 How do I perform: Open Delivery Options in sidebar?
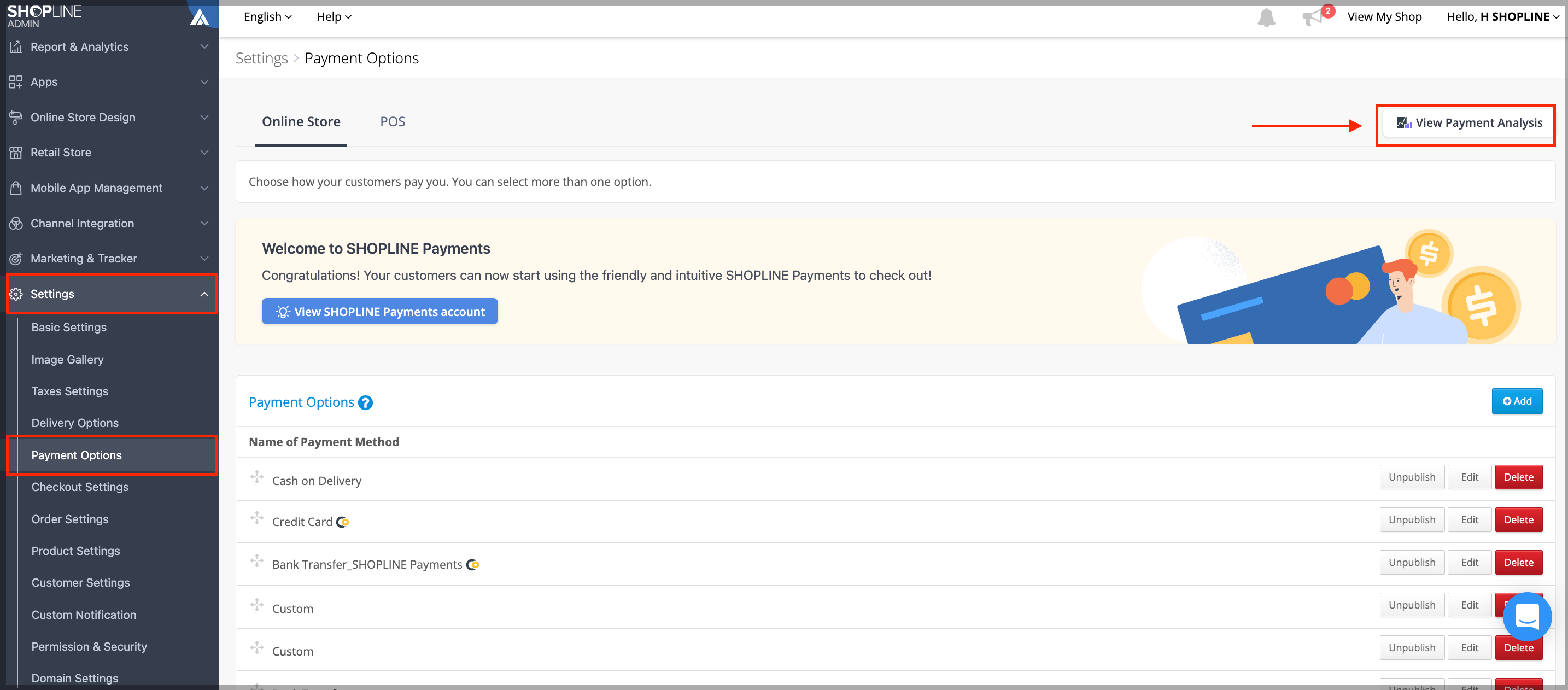(75, 423)
